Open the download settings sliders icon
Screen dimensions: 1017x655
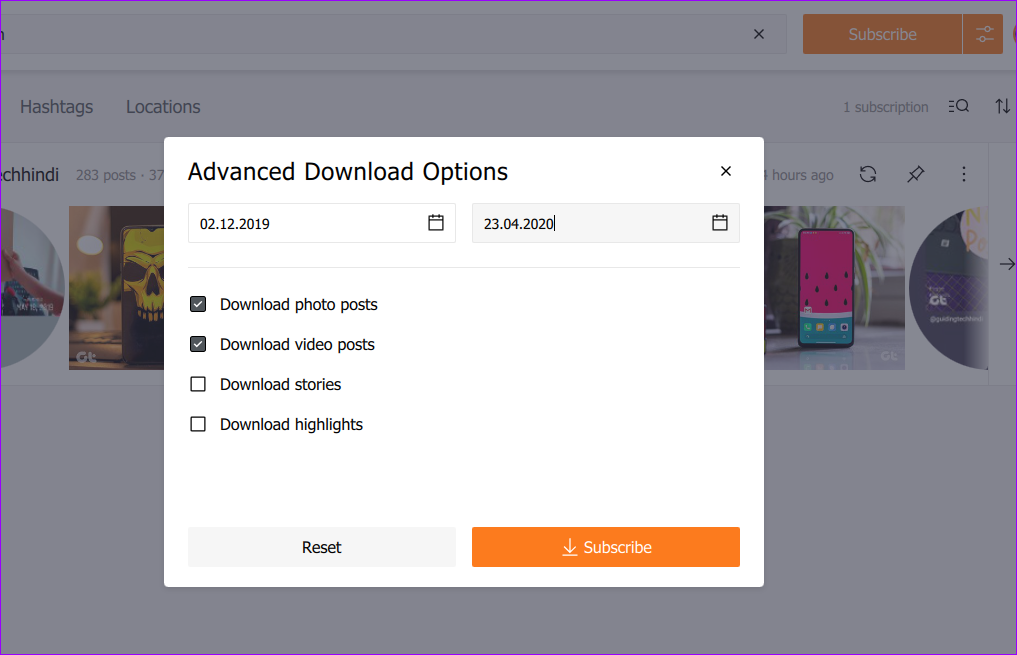[985, 34]
